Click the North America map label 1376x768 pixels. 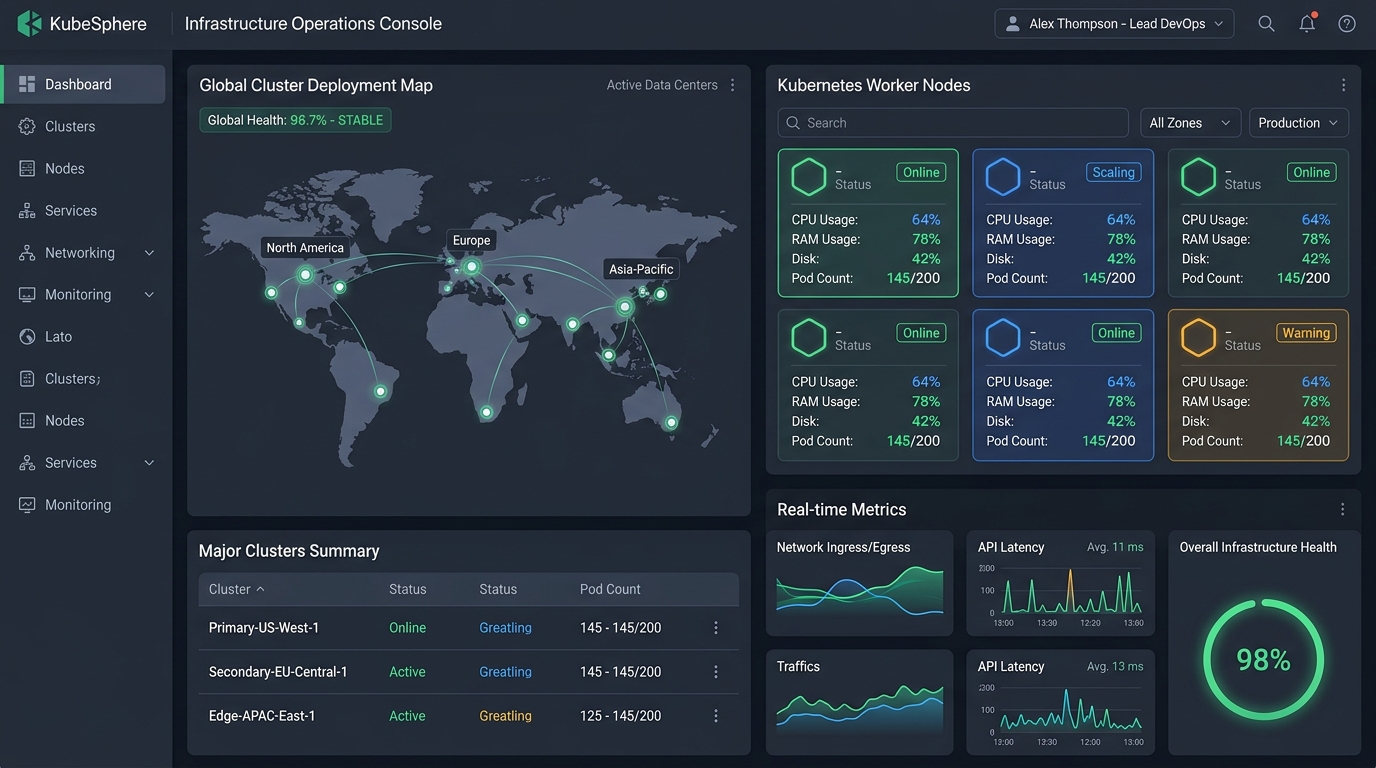(x=305, y=248)
